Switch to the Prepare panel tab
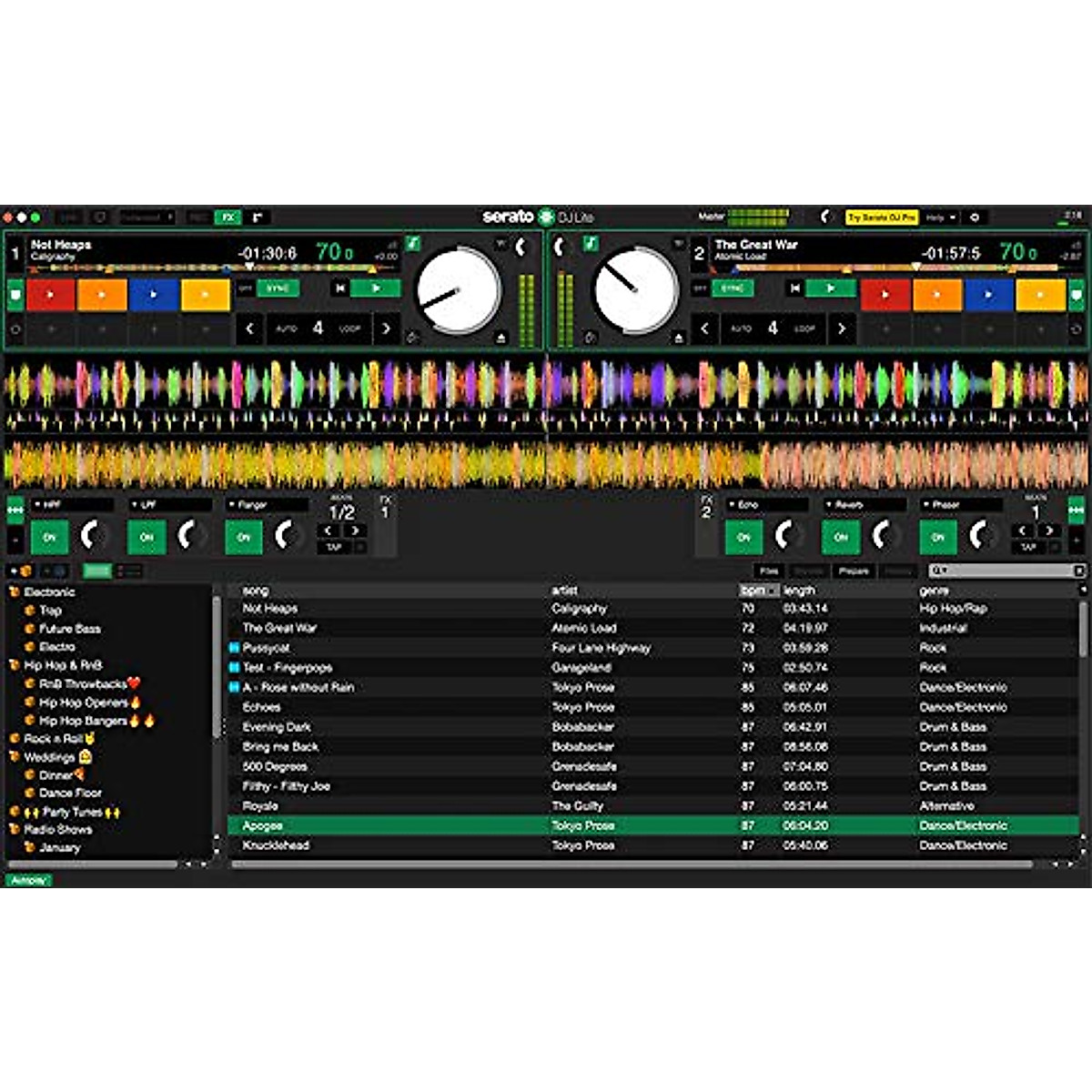The width and height of the screenshot is (1092, 1092). point(854,571)
